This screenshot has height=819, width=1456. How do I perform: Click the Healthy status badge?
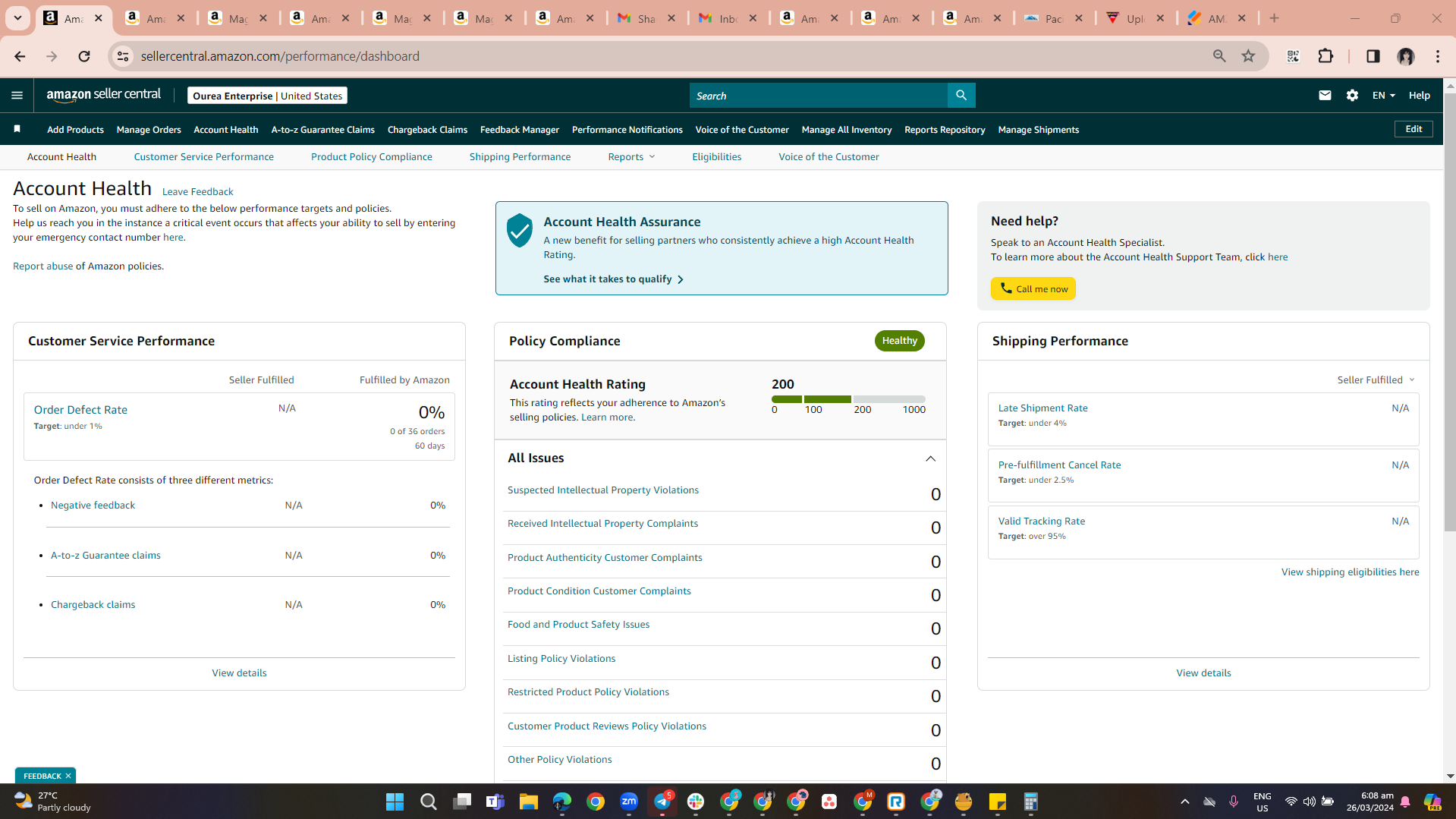pos(899,341)
